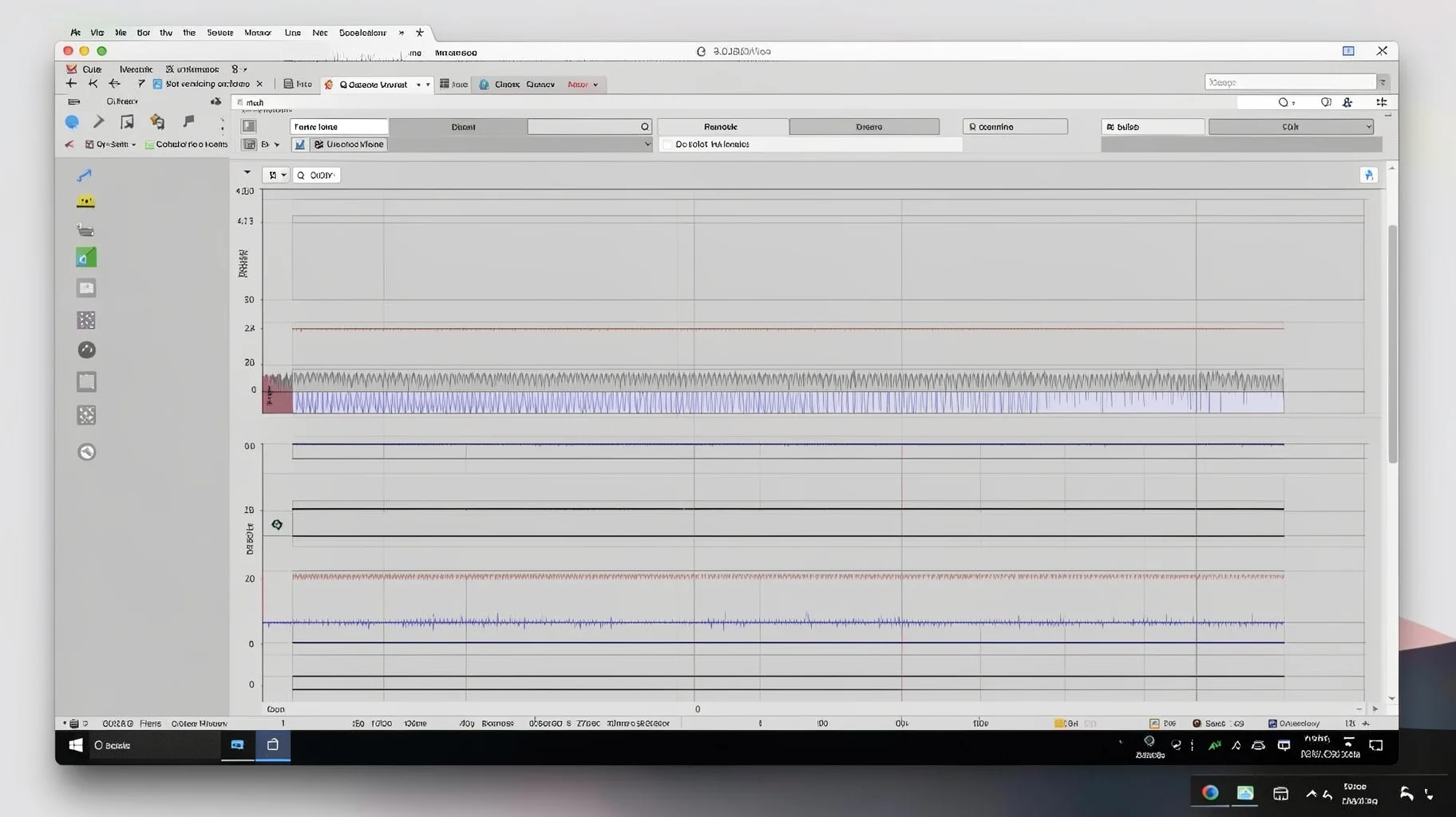Click the red pulsing region at start of waveform
Image resolution: width=1456 pixels, height=817 pixels.
pos(277,393)
